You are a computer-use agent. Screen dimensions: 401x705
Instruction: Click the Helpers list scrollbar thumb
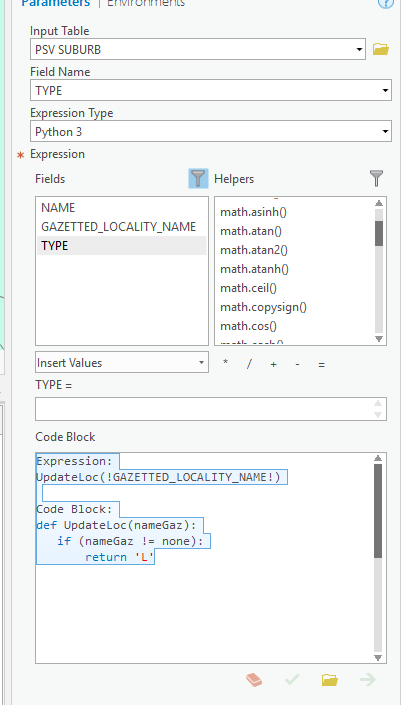pos(379,233)
